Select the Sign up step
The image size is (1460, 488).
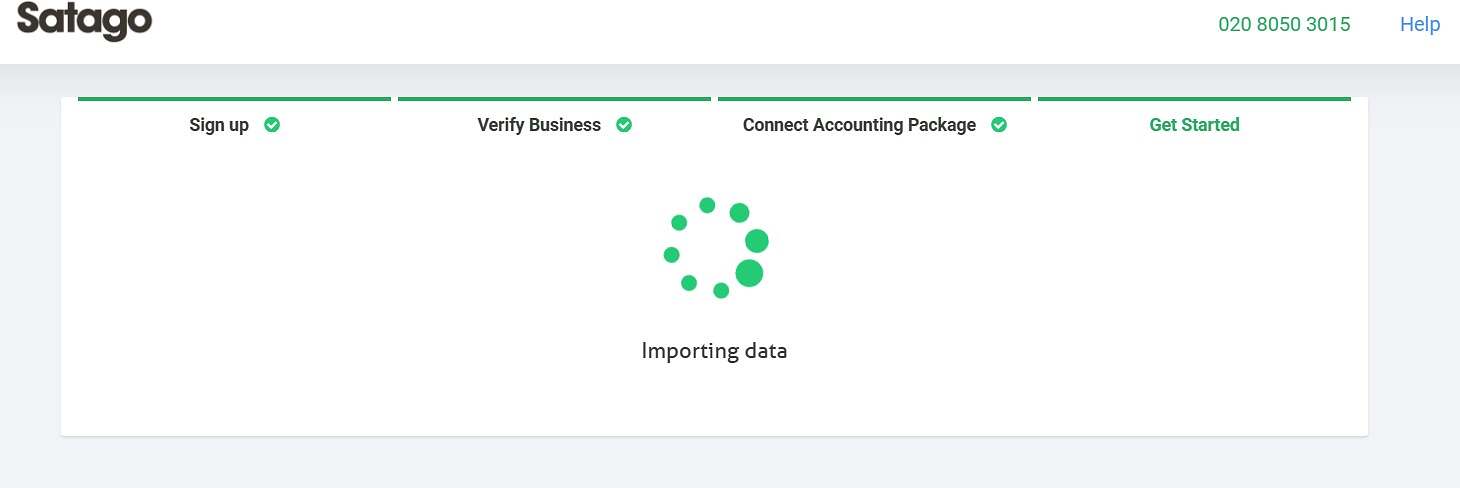(x=219, y=125)
